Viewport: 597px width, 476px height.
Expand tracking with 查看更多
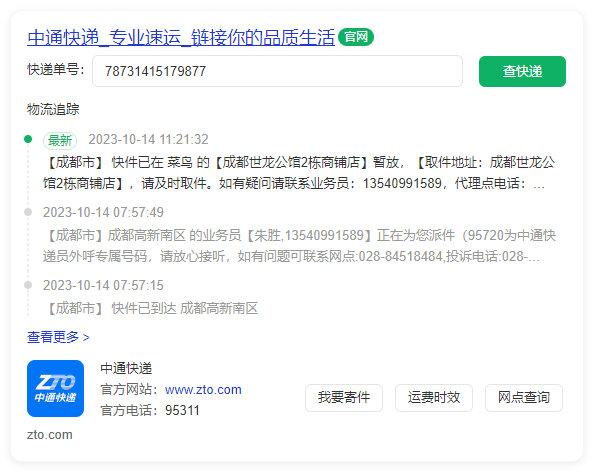tap(58, 337)
